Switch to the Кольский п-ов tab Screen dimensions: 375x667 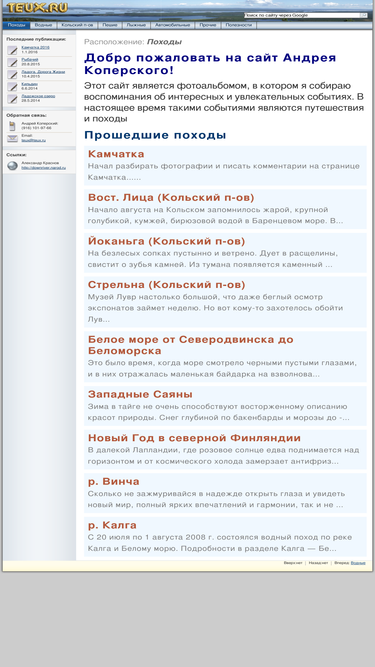(x=77, y=25)
